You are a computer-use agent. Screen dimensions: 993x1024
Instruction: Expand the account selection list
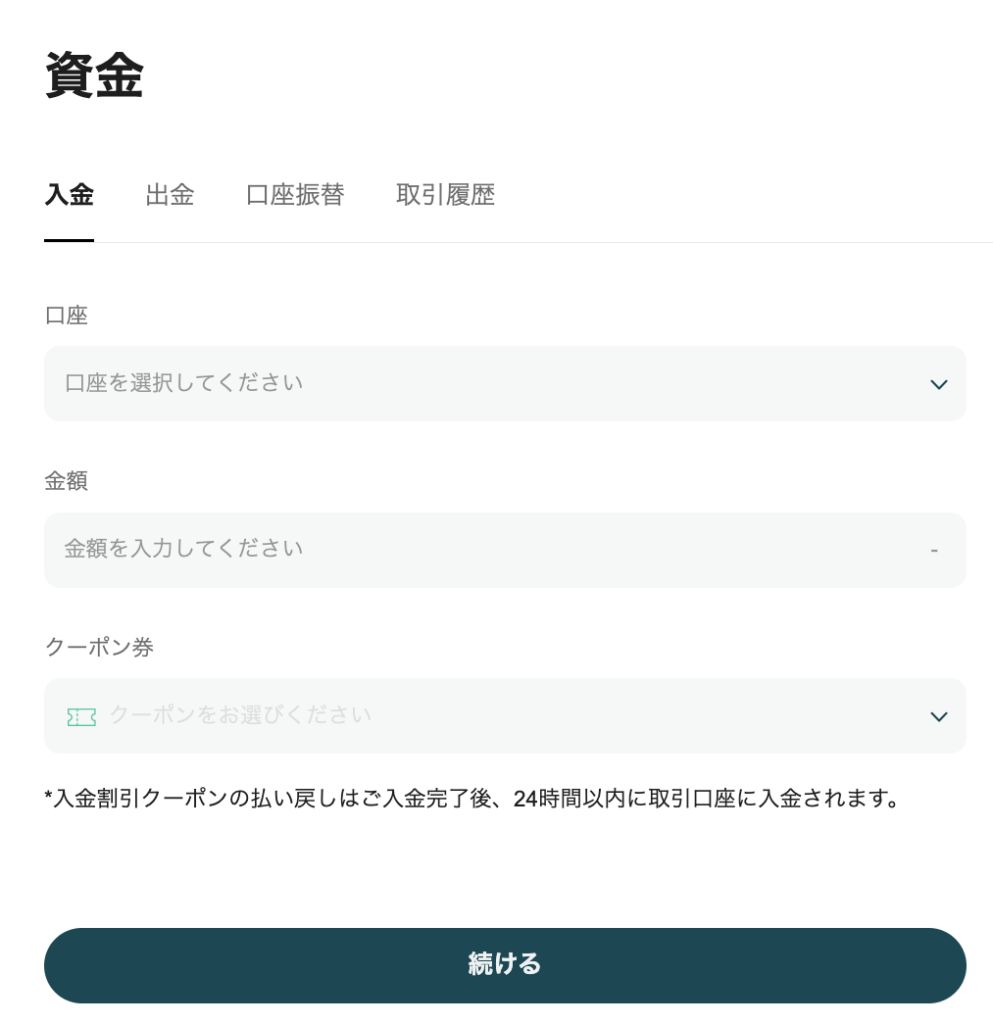click(x=504, y=383)
